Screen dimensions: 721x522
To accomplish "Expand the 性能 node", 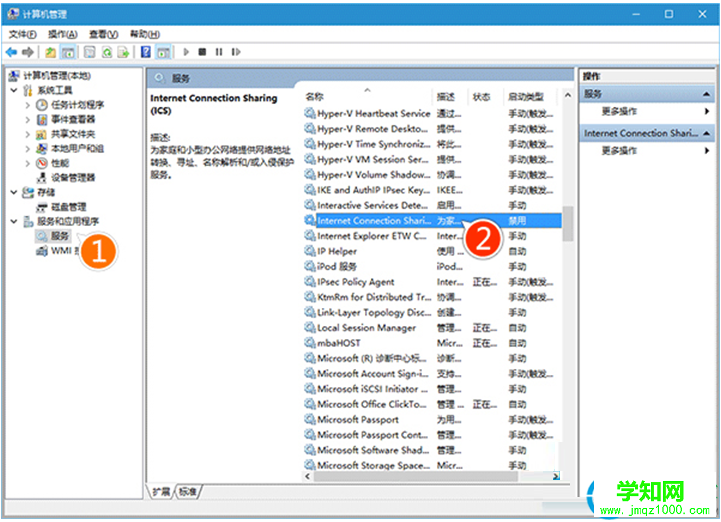I will point(27,163).
